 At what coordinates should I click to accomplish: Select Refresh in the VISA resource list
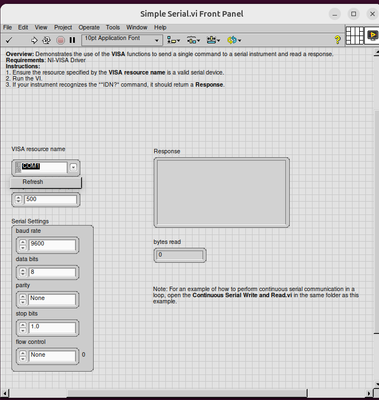tap(46, 182)
